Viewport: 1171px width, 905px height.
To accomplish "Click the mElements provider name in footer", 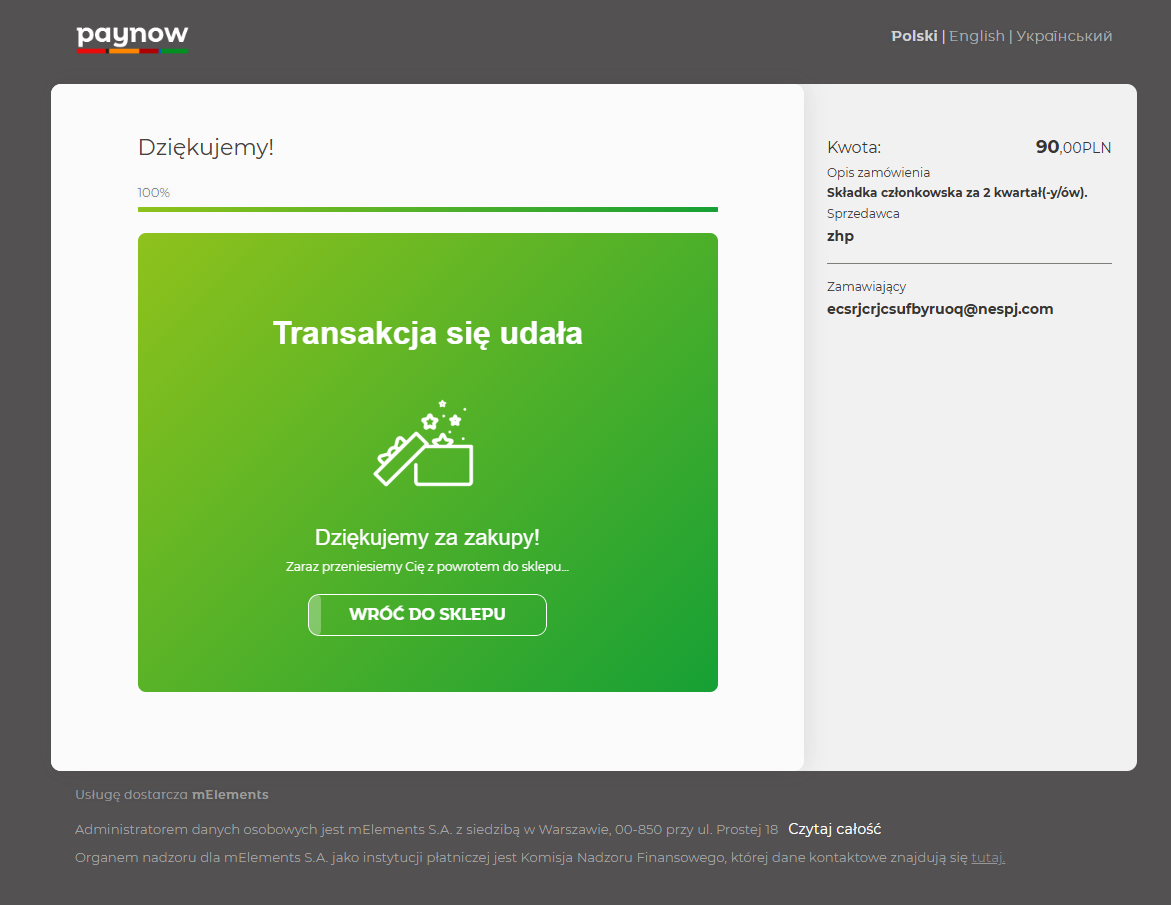I will click(230, 795).
